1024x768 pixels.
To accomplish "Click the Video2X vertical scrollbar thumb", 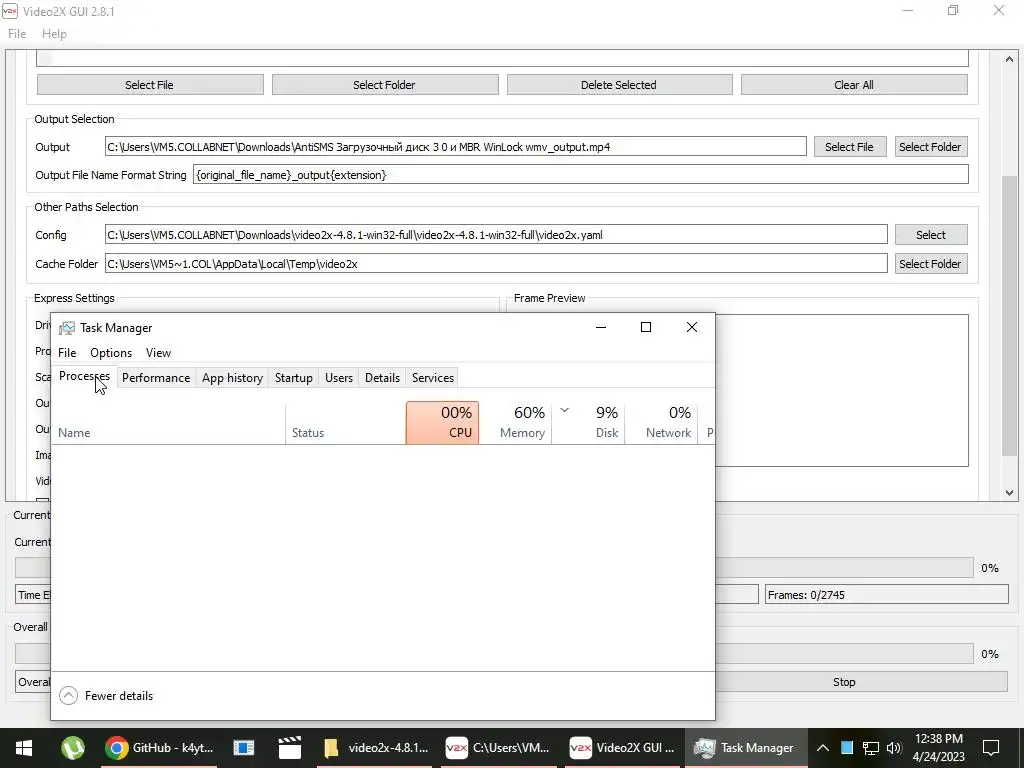I will tap(1010, 315).
